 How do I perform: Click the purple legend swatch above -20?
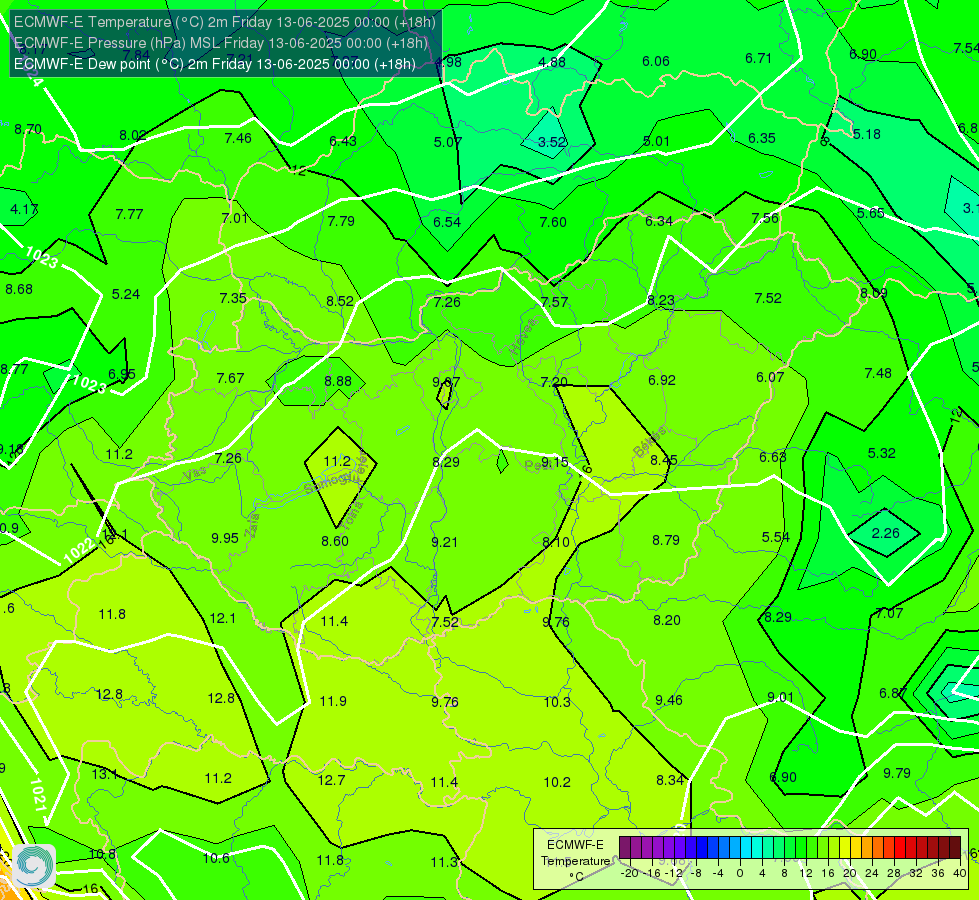tap(625, 848)
